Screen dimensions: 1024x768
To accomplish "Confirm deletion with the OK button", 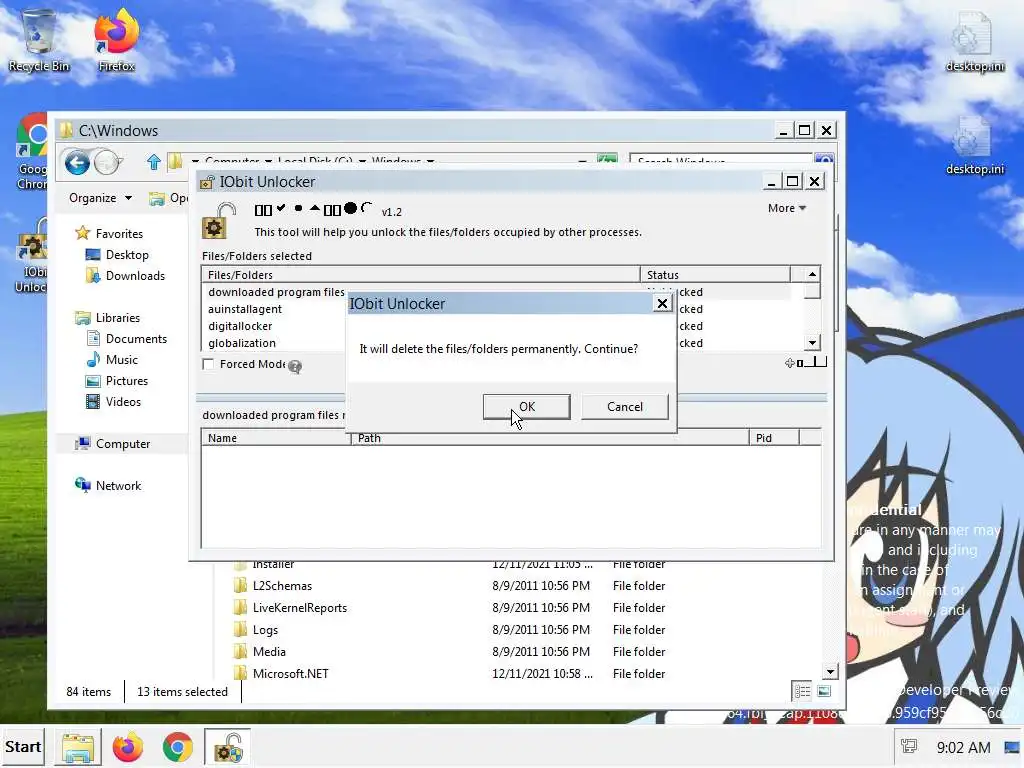I will pos(526,407).
